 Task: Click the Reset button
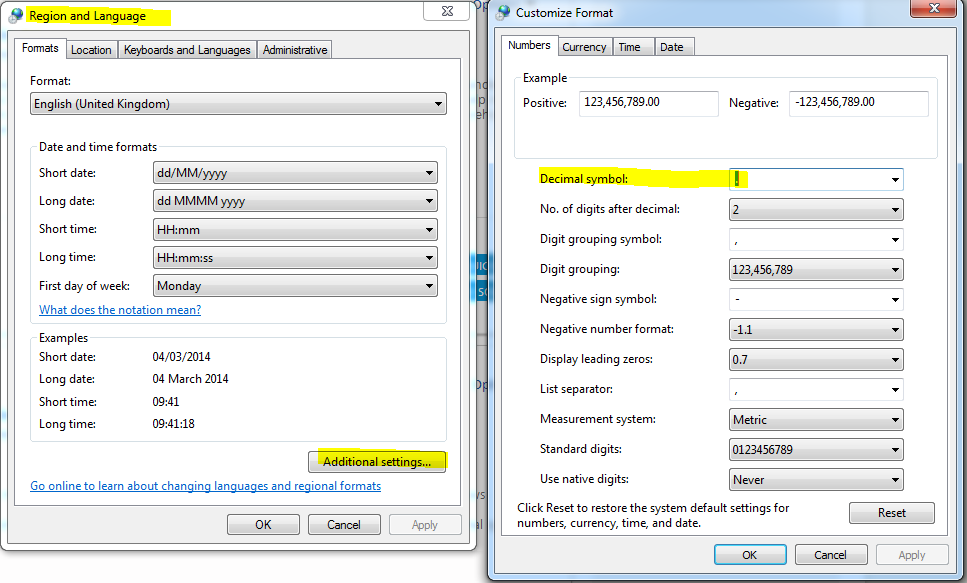point(891,512)
